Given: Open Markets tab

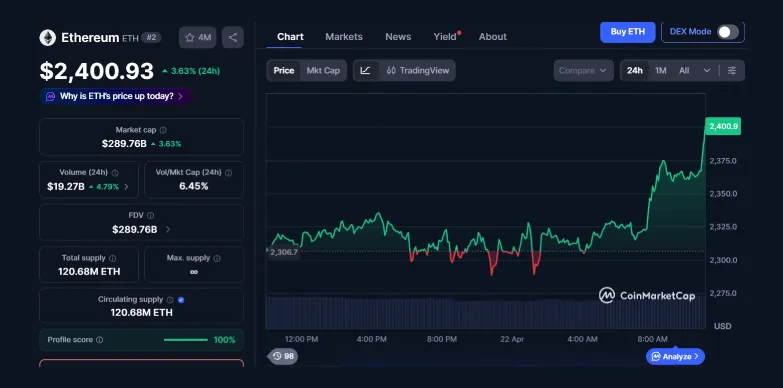Looking at the screenshot, I should coord(344,36).
